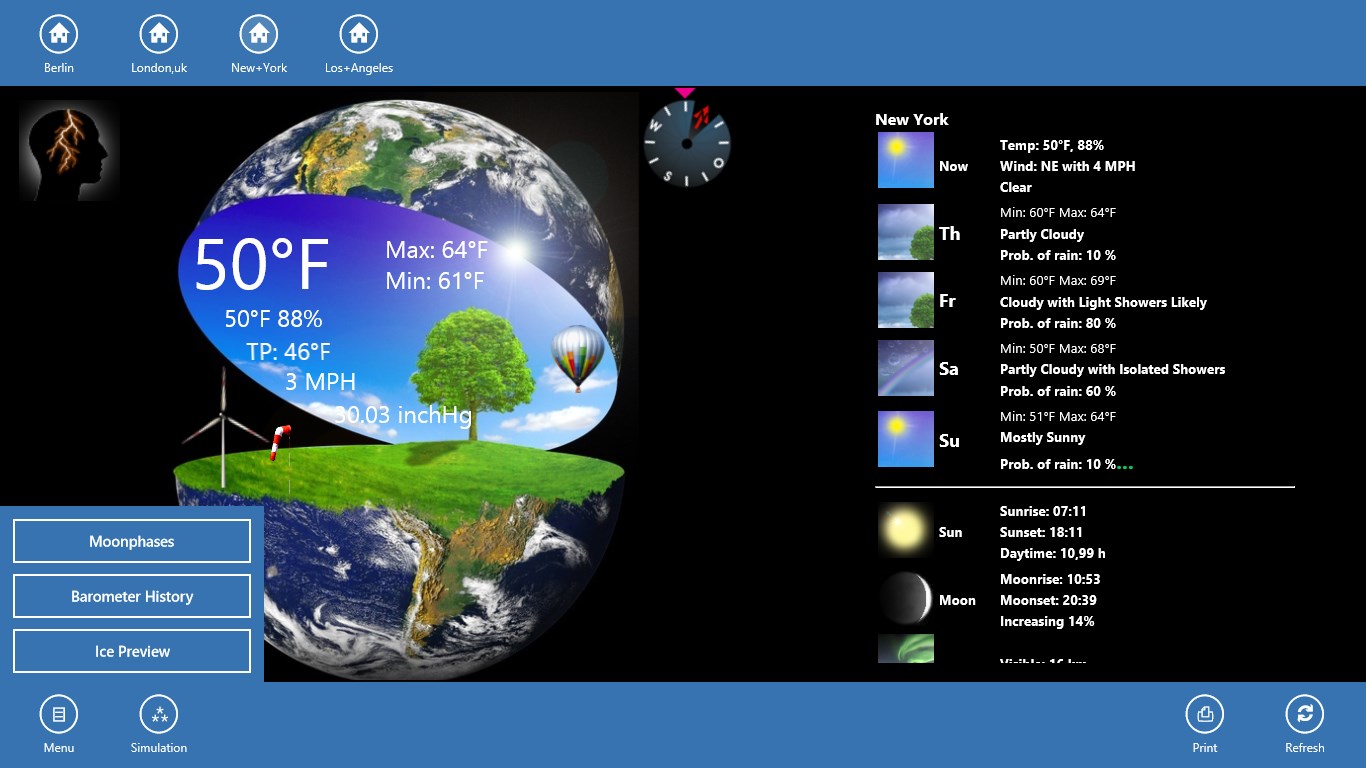Select the Now current conditions thumbnail
This screenshot has width=1366, height=768.
click(x=905, y=160)
